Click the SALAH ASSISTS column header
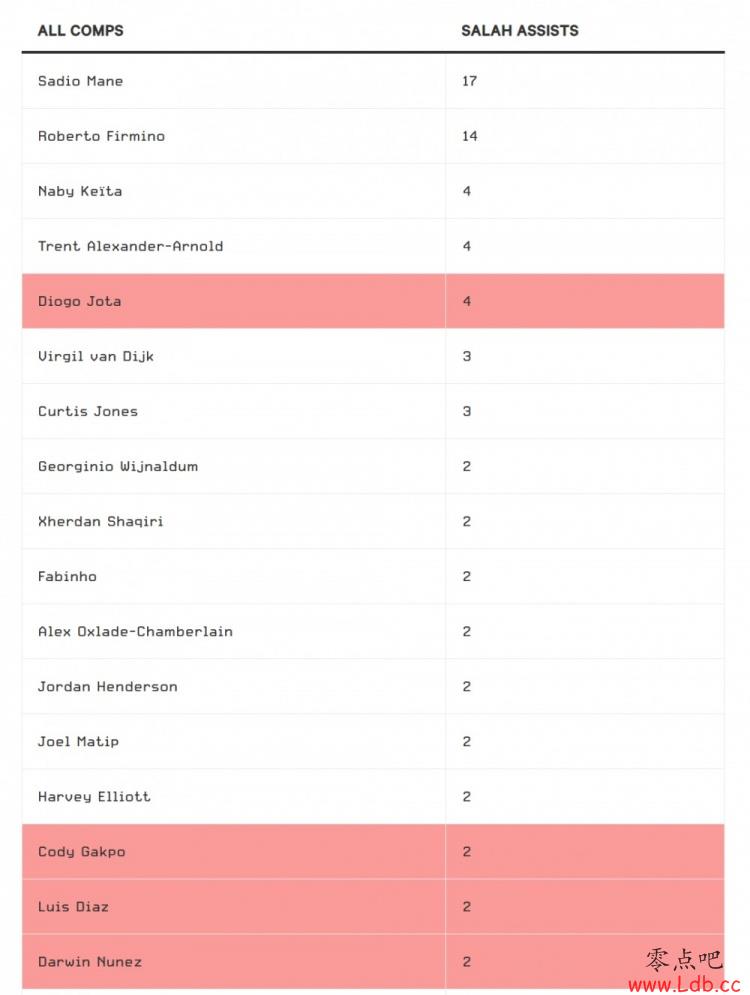 pos(520,30)
